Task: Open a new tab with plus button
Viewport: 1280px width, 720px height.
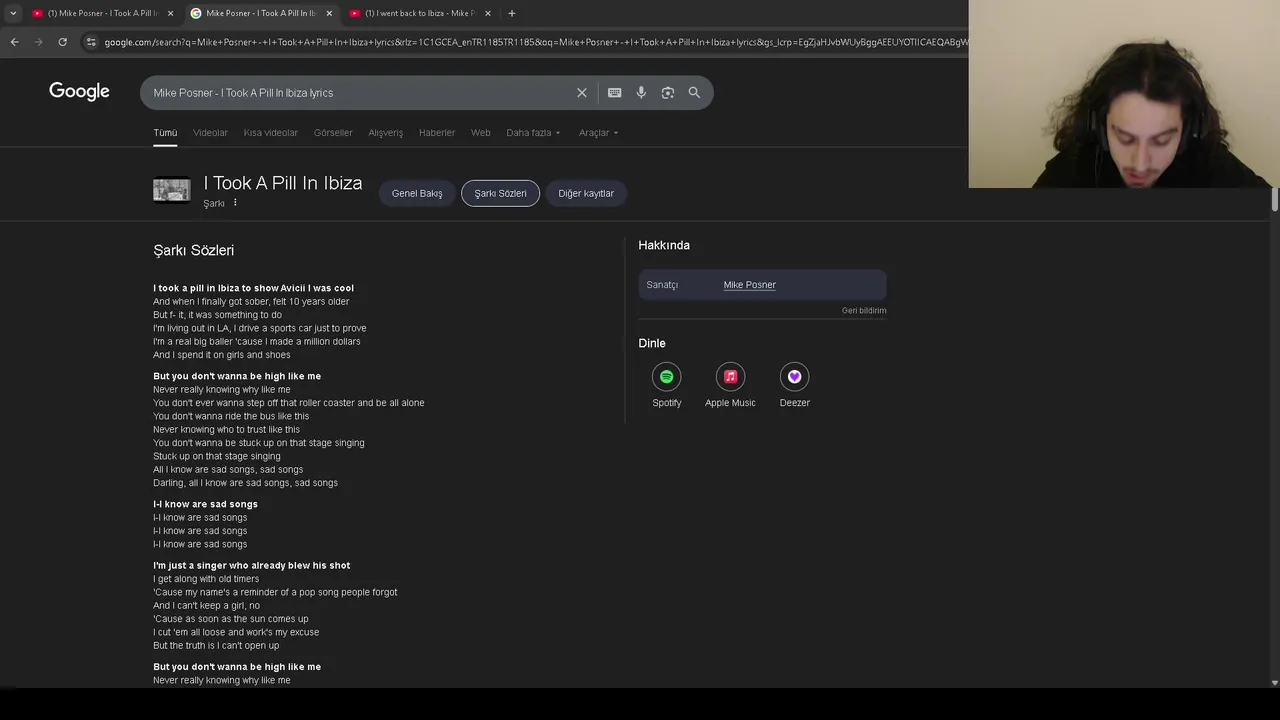Action: tap(511, 13)
